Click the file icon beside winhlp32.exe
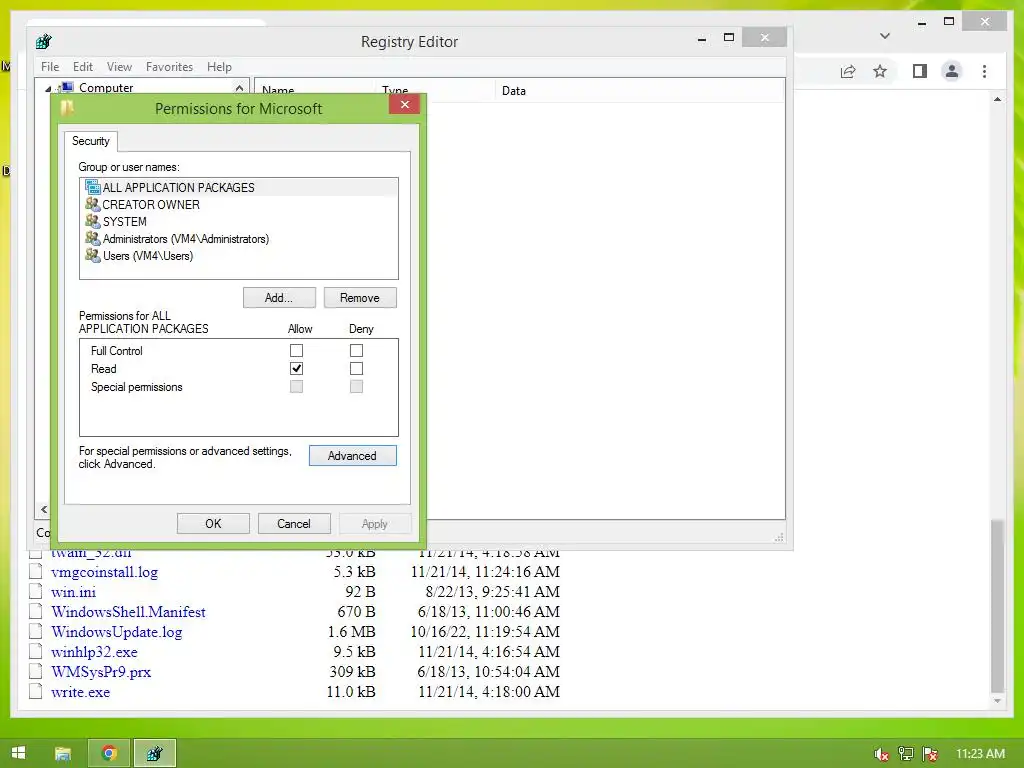Viewport: 1024px width, 768px height. click(35, 651)
